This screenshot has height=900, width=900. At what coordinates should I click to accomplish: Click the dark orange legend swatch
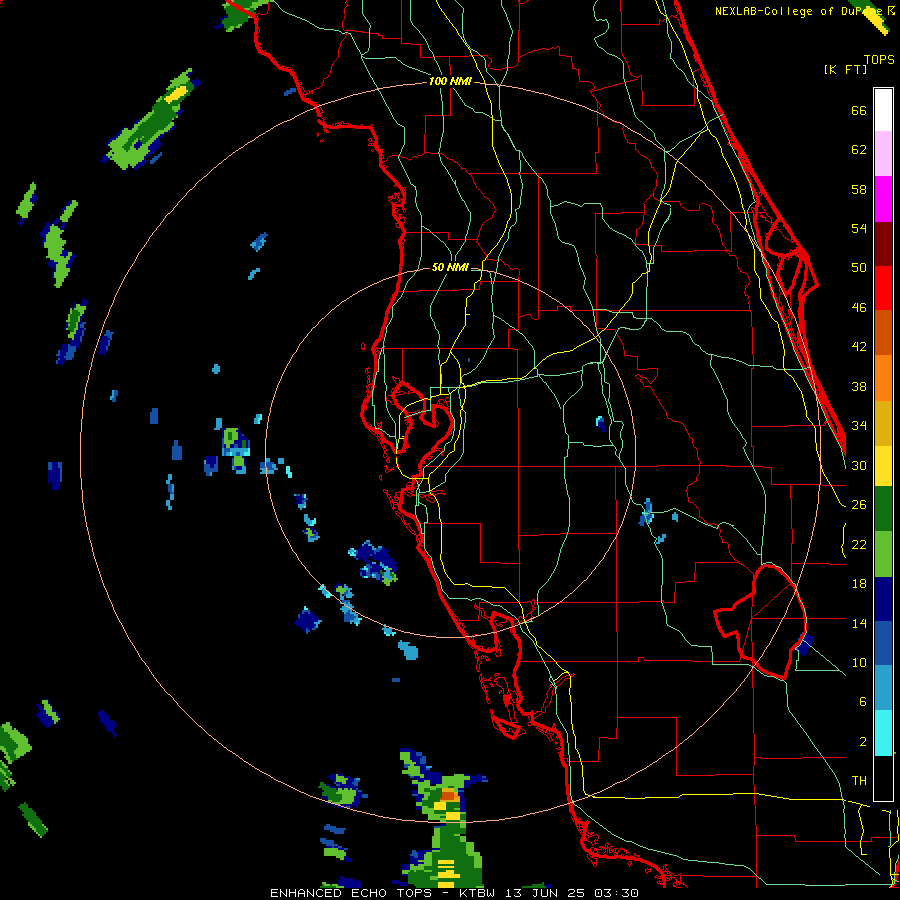coord(883,332)
